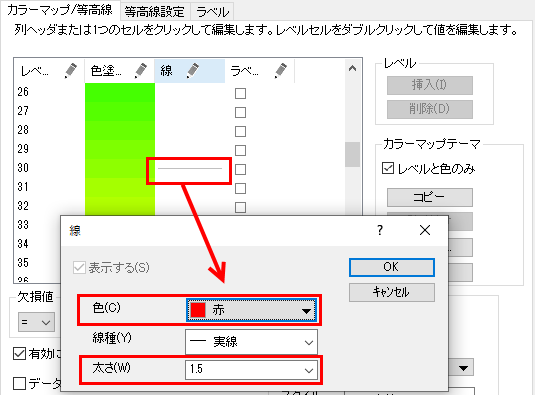Toggle label checkbox for level 27
Screen dimensions: 535x395
pyautogui.click(x=241, y=112)
